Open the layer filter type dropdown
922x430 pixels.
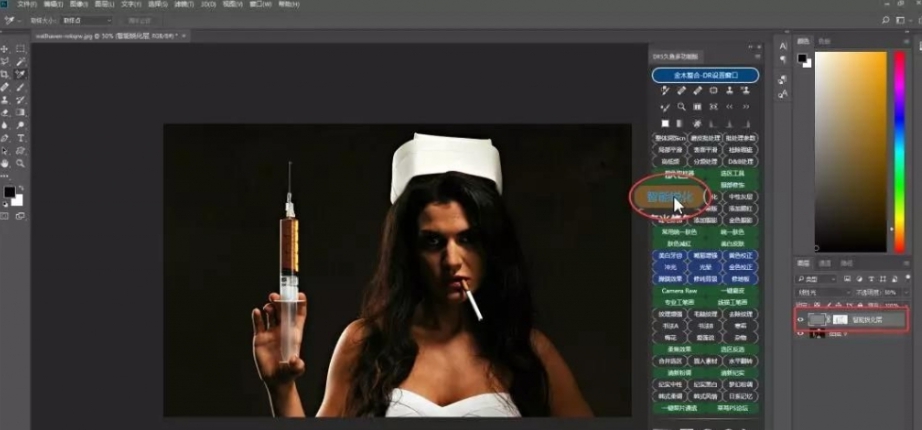tap(817, 279)
